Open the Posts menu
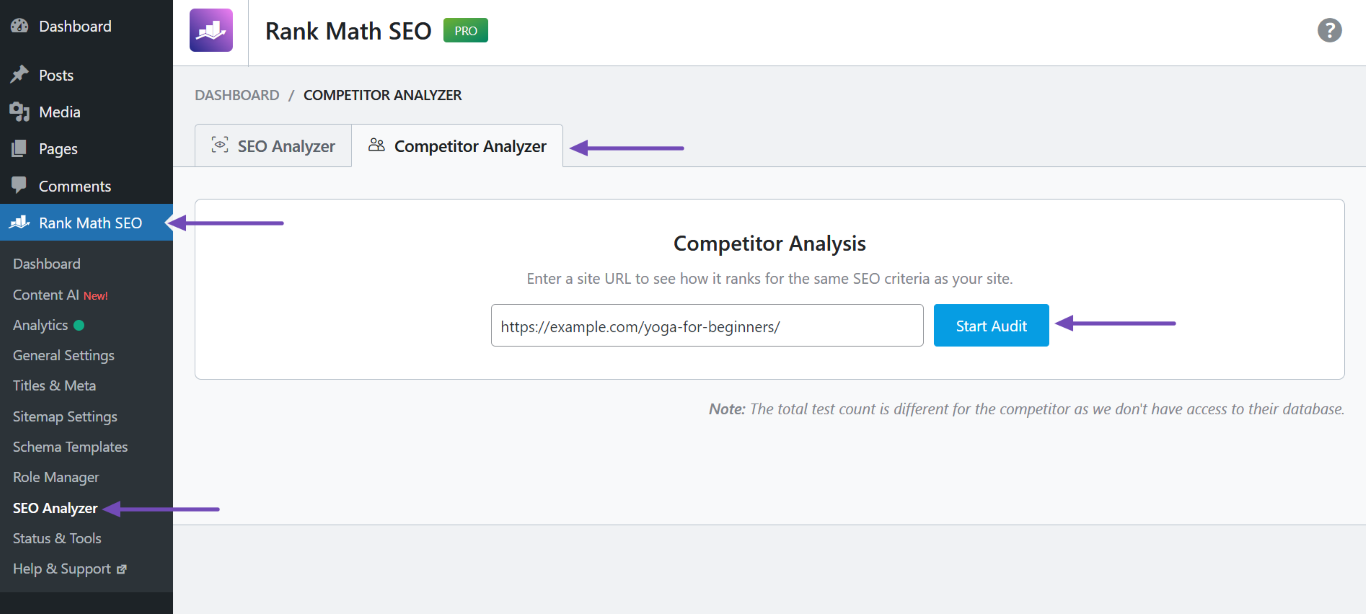Screen dimensions: 1366x614 click(x=86, y=75)
